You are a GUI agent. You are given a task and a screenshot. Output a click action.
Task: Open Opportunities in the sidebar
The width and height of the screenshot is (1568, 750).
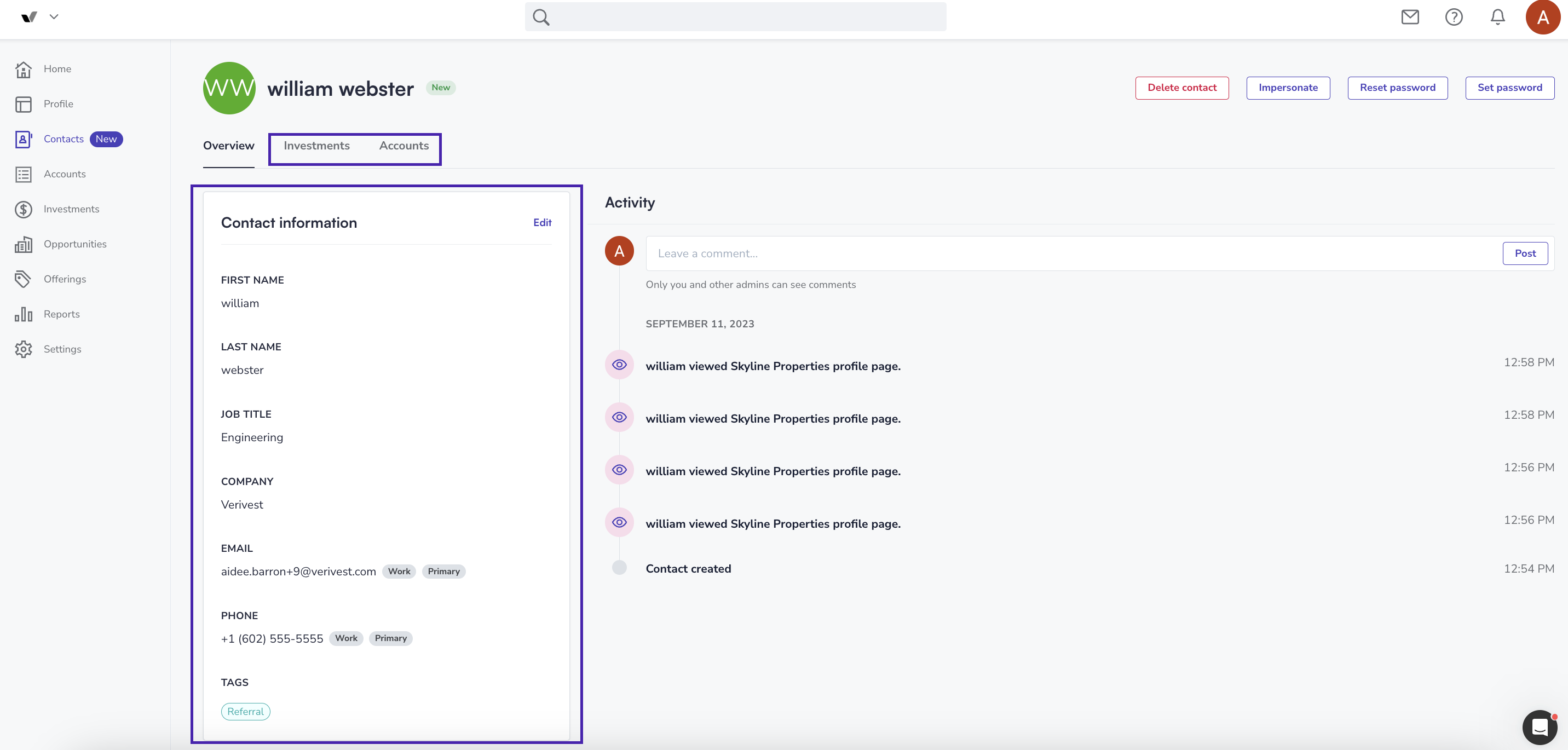click(x=75, y=244)
